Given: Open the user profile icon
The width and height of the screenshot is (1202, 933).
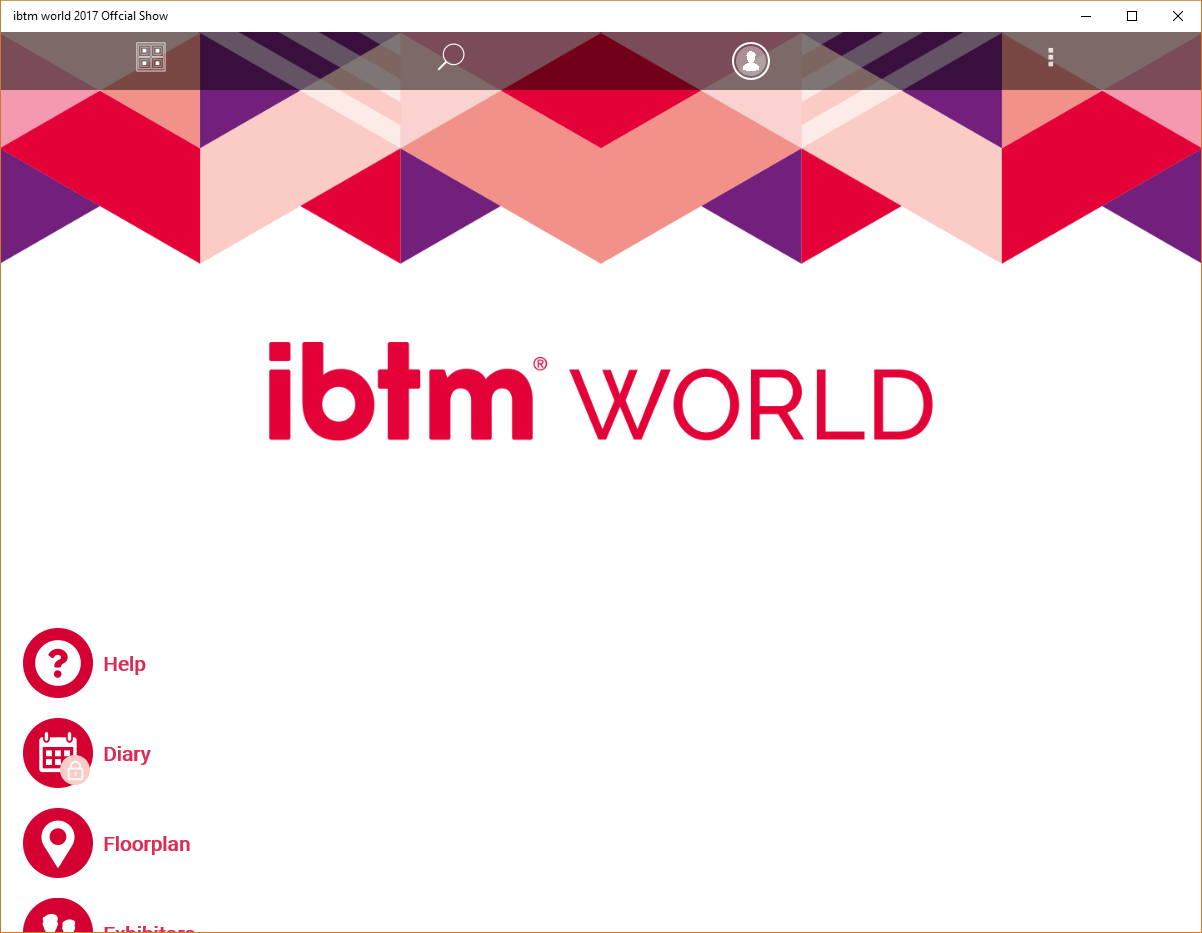Looking at the screenshot, I should [x=751, y=61].
